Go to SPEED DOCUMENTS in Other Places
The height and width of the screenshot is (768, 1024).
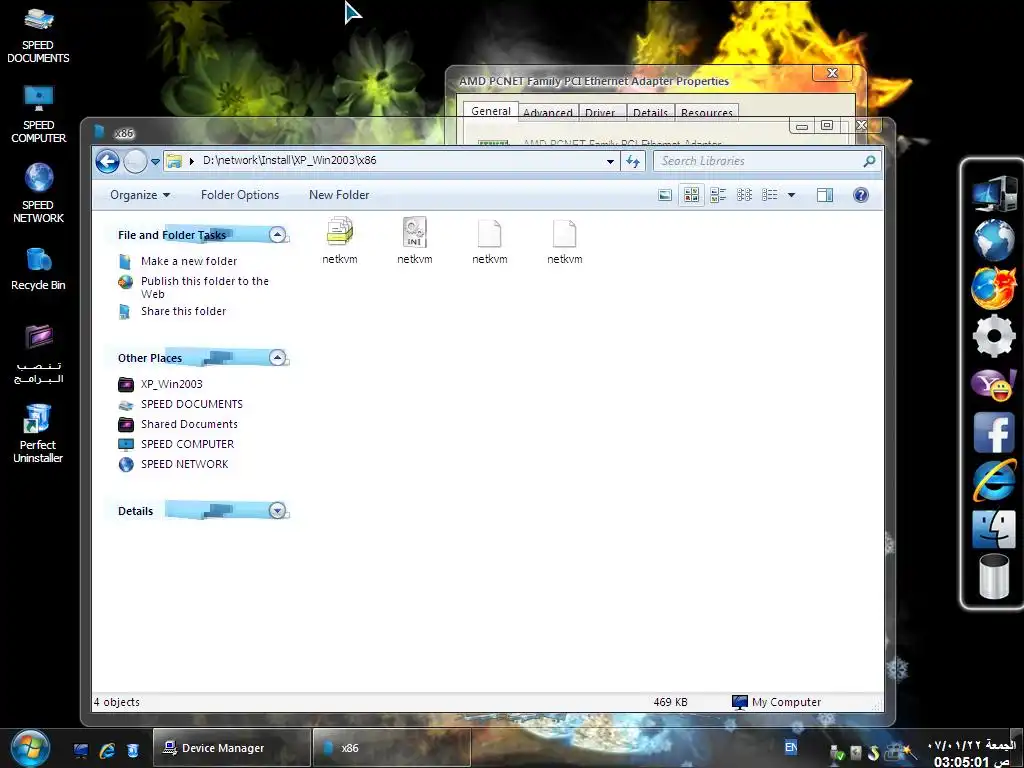coord(191,404)
